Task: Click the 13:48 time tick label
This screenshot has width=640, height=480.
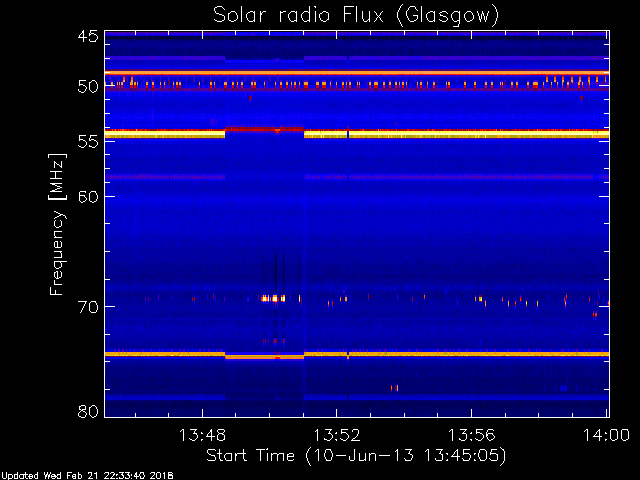Action: tap(202, 435)
